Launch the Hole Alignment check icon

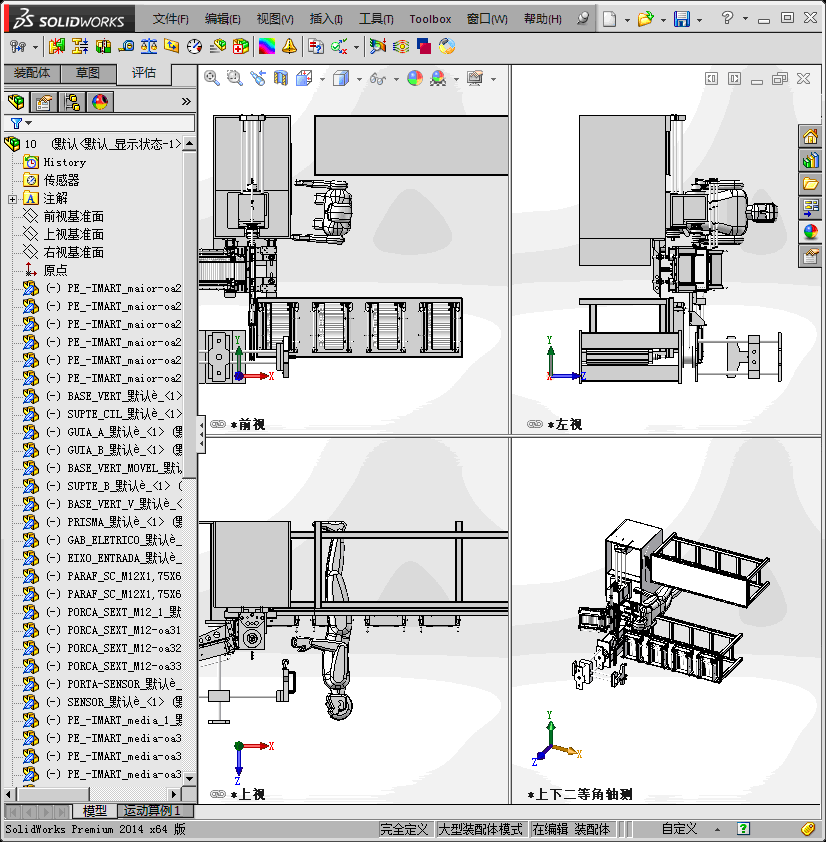tap(103, 47)
